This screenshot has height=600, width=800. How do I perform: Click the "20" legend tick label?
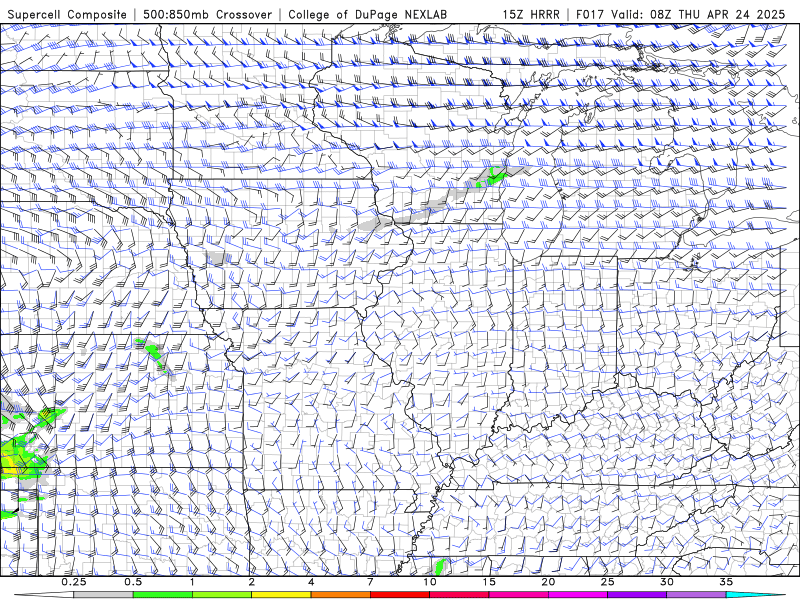pos(548,582)
